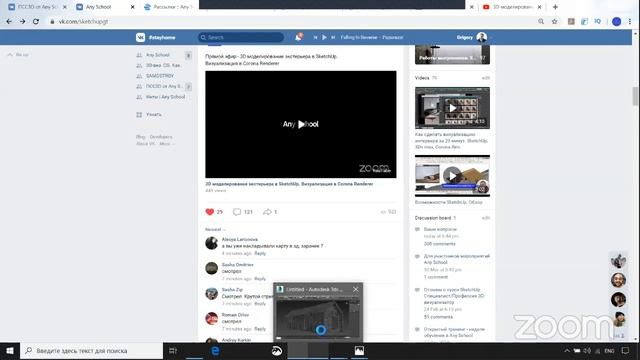The height and width of the screenshot is (360, 640).
Task: Open the Chrome profile avatar
Action: (x=616, y=22)
